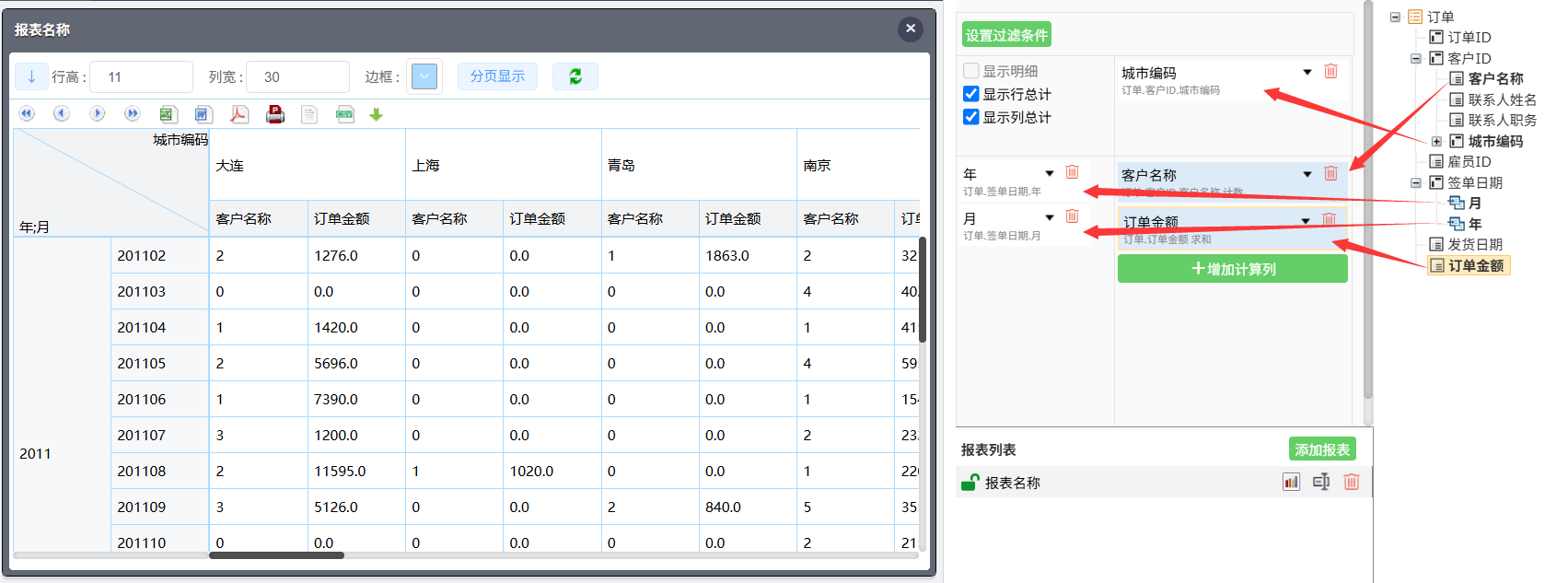Select 订单ID in the field tree
The height and width of the screenshot is (583, 1568).
point(1469,37)
